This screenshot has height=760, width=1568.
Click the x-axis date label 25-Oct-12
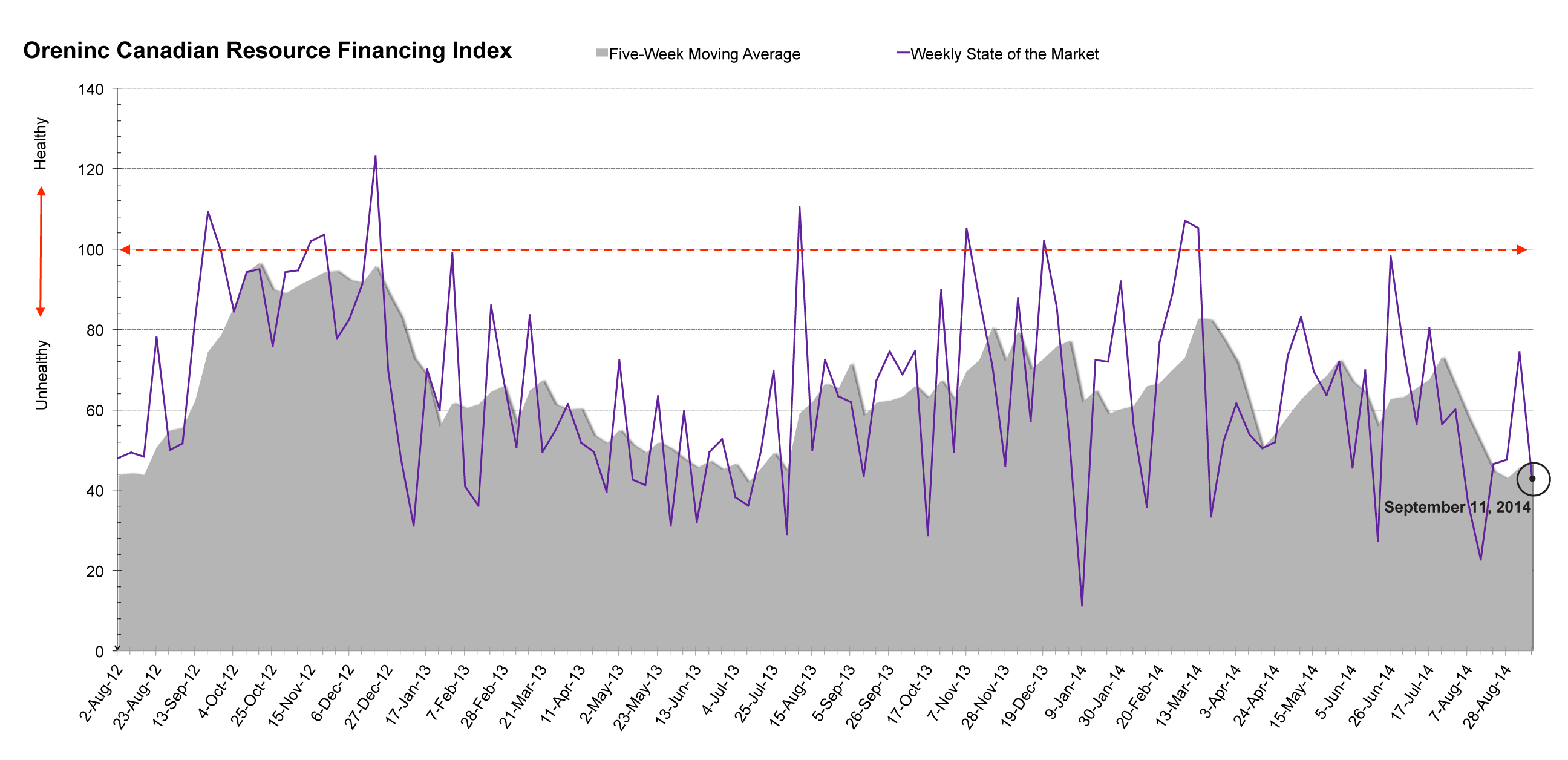253,695
